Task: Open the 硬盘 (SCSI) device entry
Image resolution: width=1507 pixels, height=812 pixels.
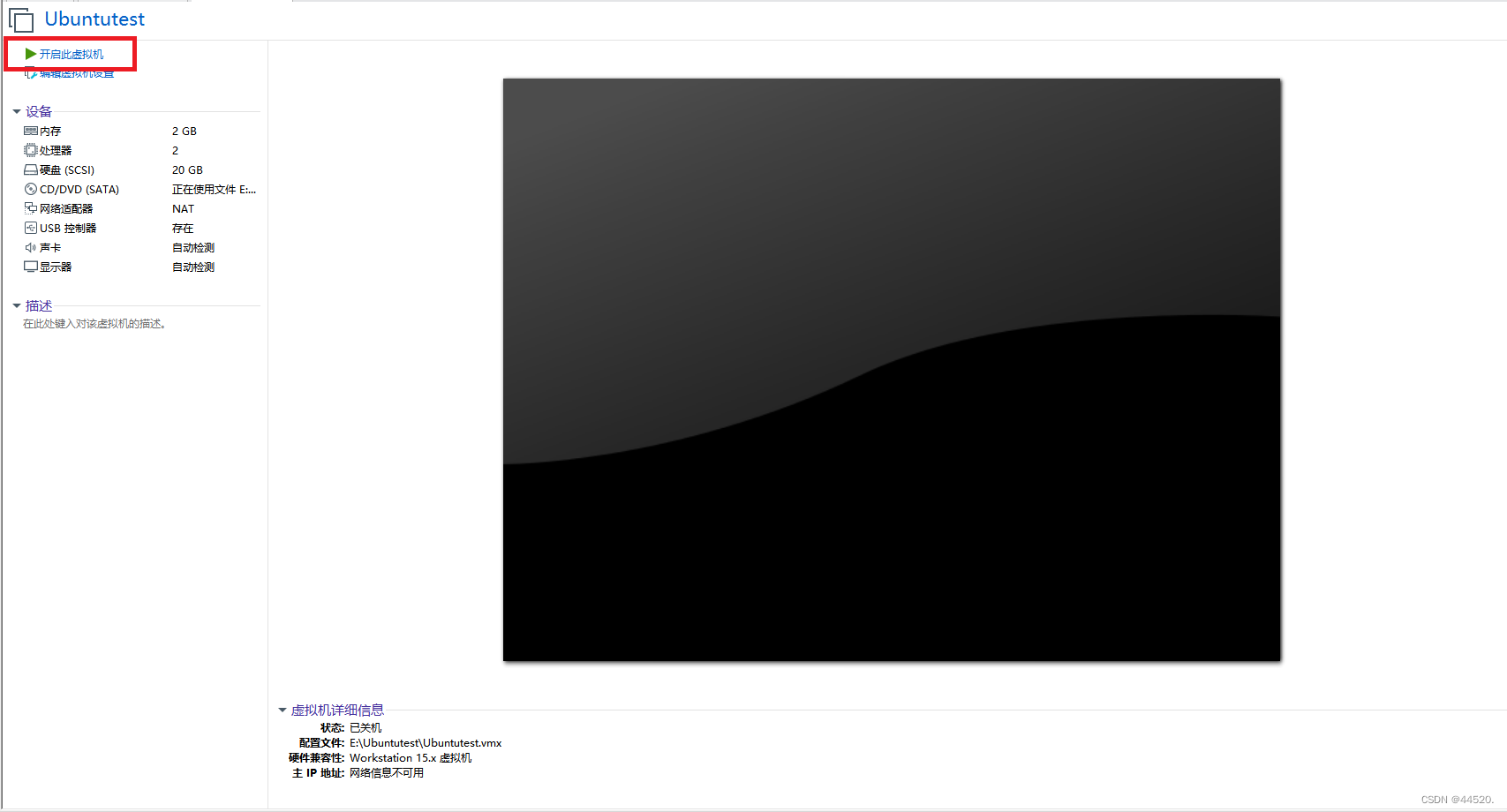Action: click(x=67, y=170)
